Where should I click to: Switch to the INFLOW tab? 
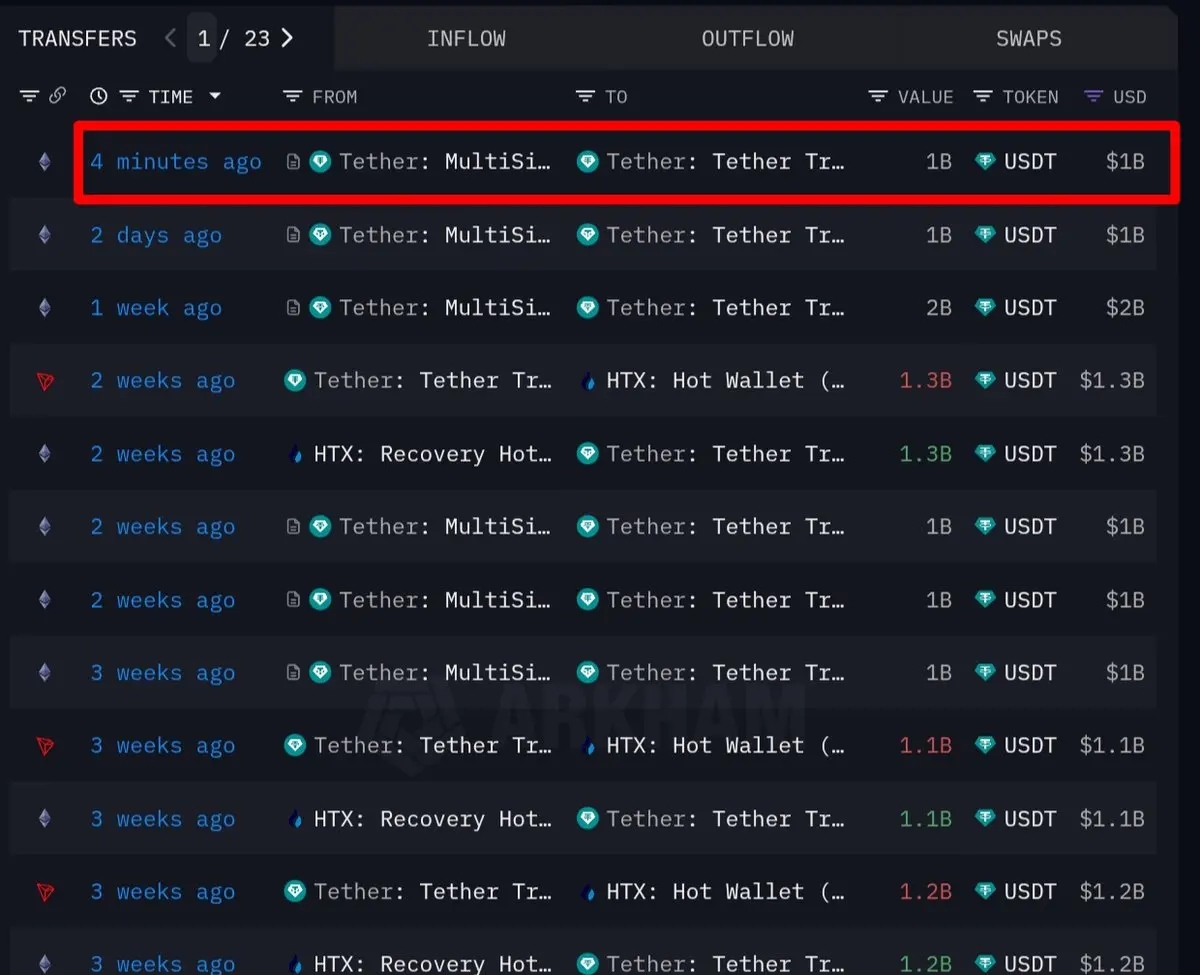[x=466, y=38]
